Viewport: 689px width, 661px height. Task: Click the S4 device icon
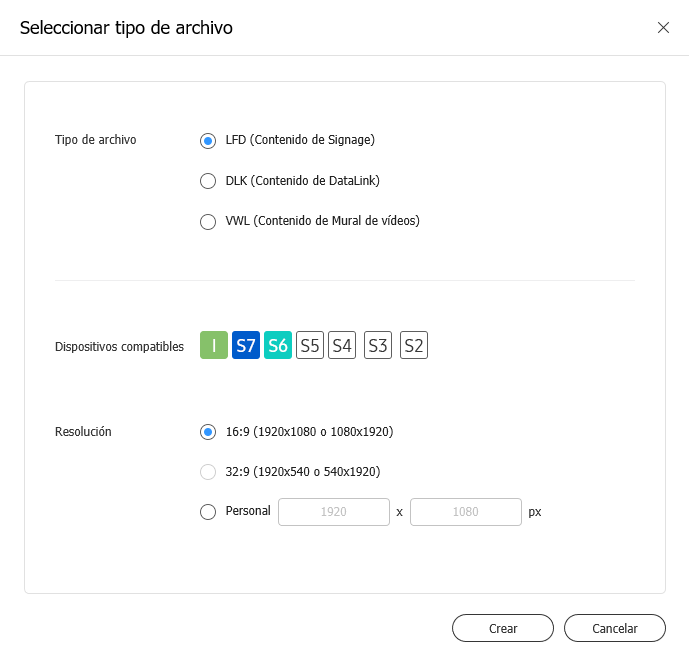[x=342, y=346]
